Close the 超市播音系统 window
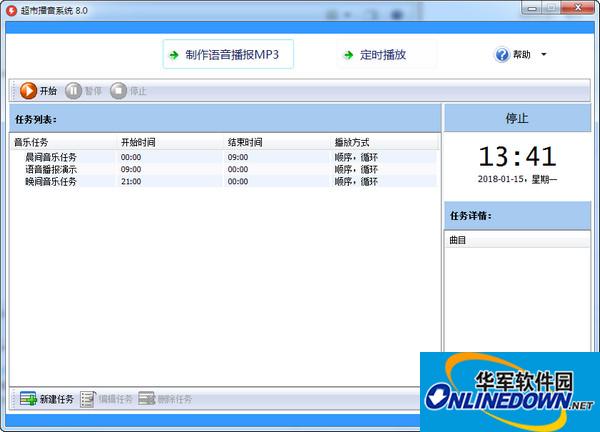The height and width of the screenshot is (432, 600). pos(579,8)
